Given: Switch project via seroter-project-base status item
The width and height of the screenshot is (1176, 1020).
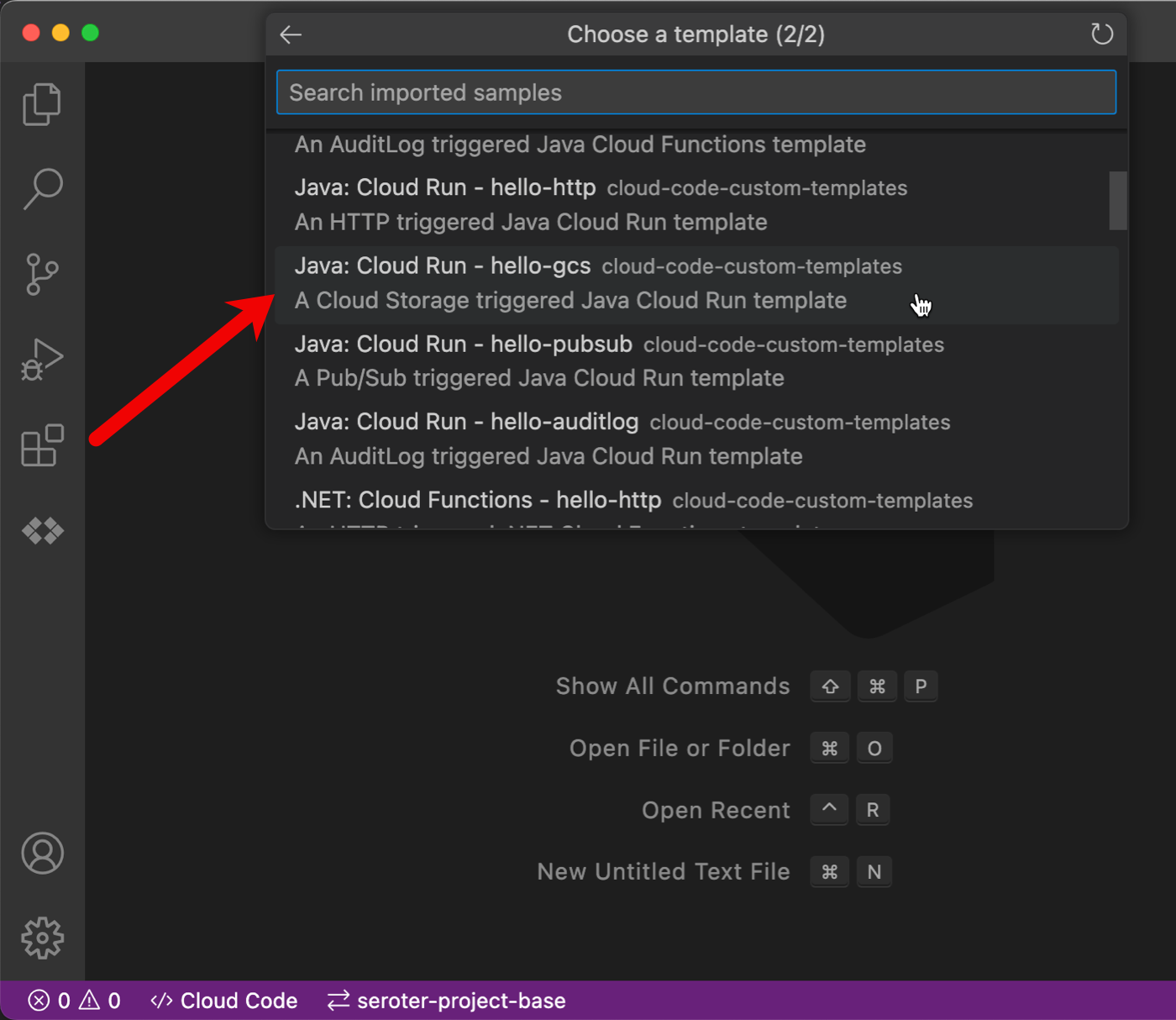Looking at the screenshot, I should (447, 1001).
